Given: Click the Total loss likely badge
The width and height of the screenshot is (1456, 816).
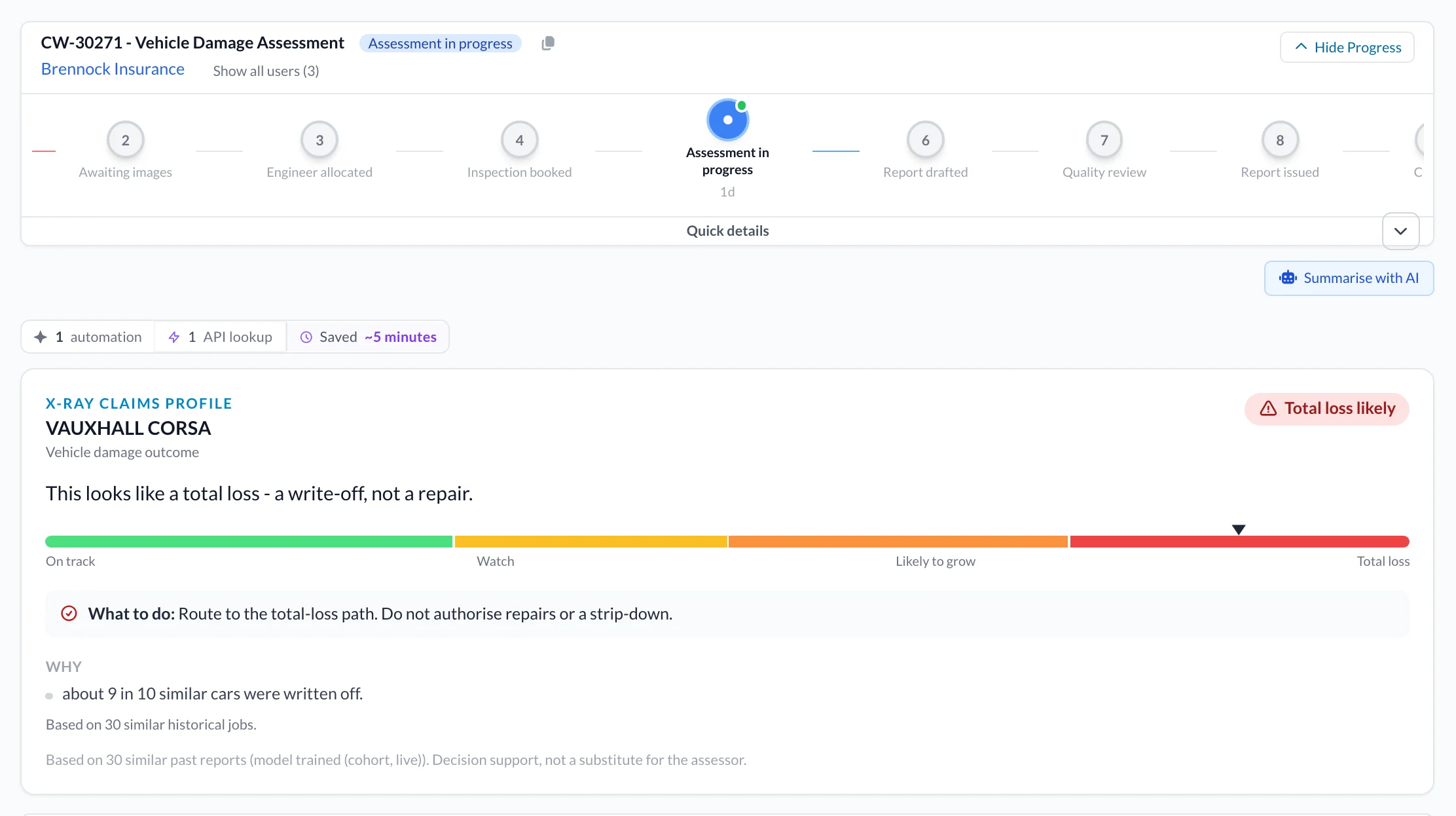Looking at the screenshot, I should [x=1326, y=409].
